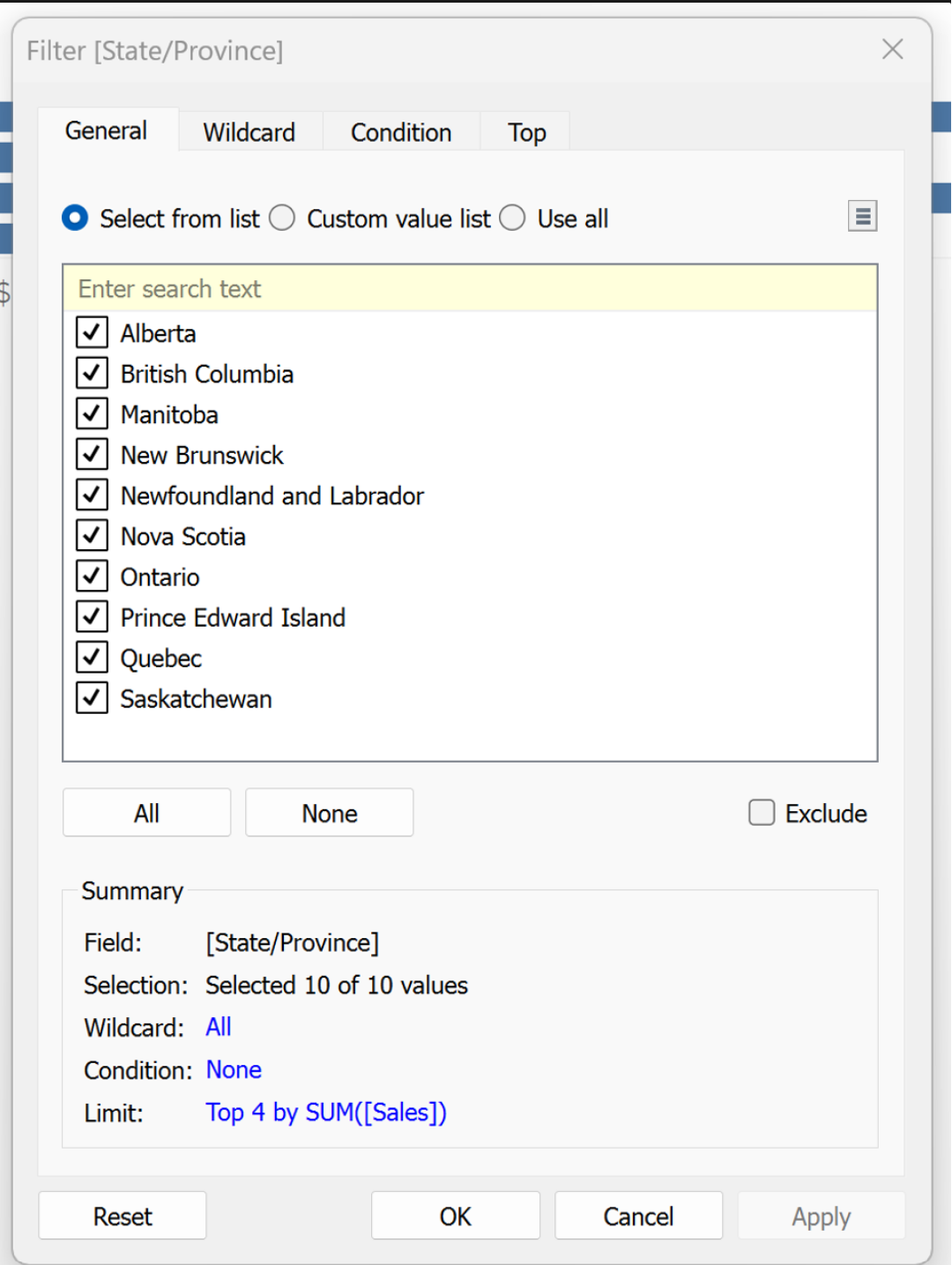Open the Condition tab
The height and width of the screenshot is (1265, 952).
point(401,132)
